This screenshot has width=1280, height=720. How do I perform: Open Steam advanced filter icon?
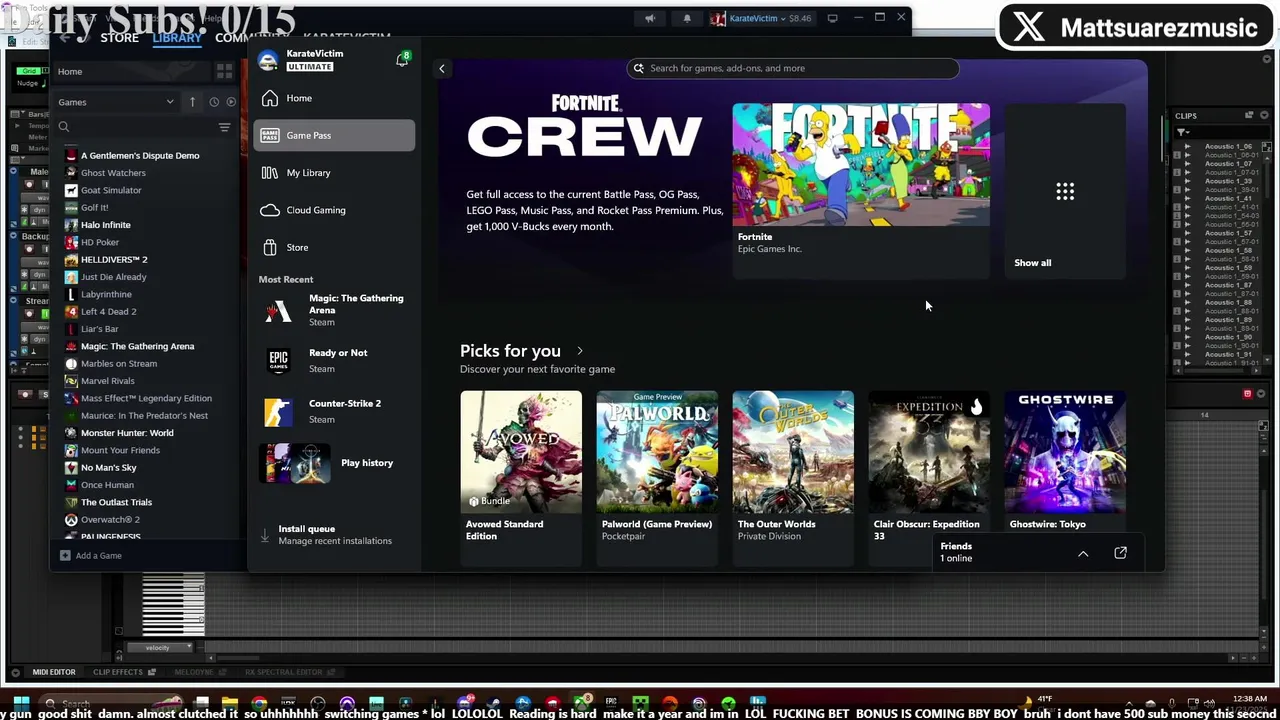tap(224, 127)
